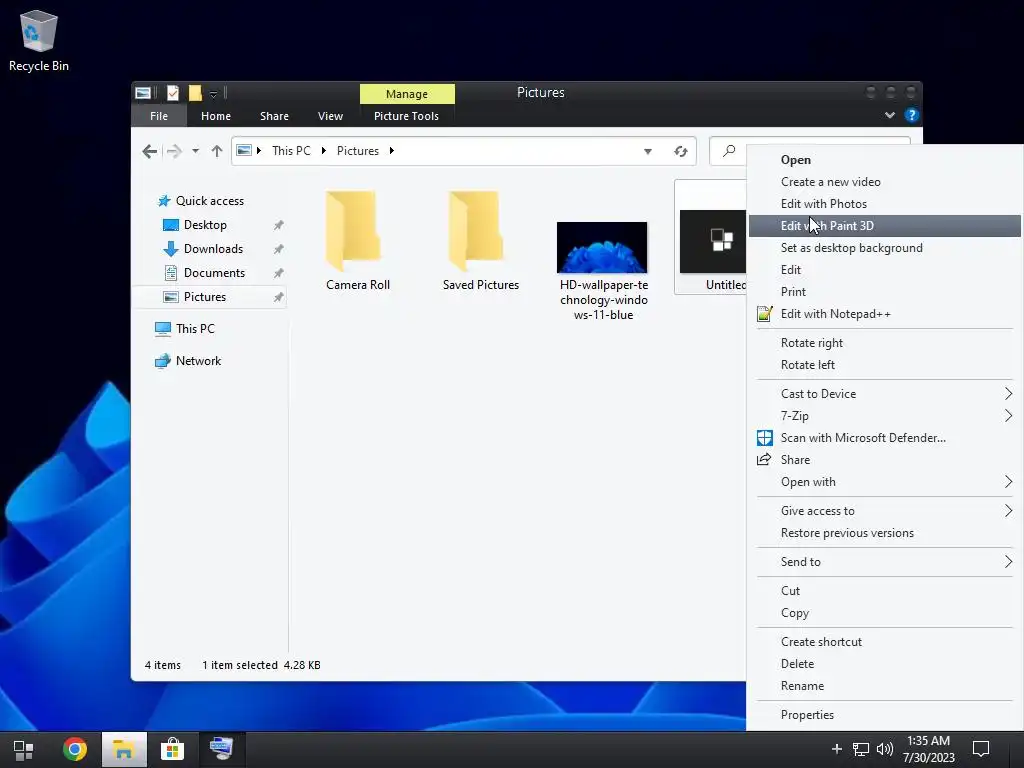
Task: Select the Camera Roll folder
Action: click(x=357, y=241)
